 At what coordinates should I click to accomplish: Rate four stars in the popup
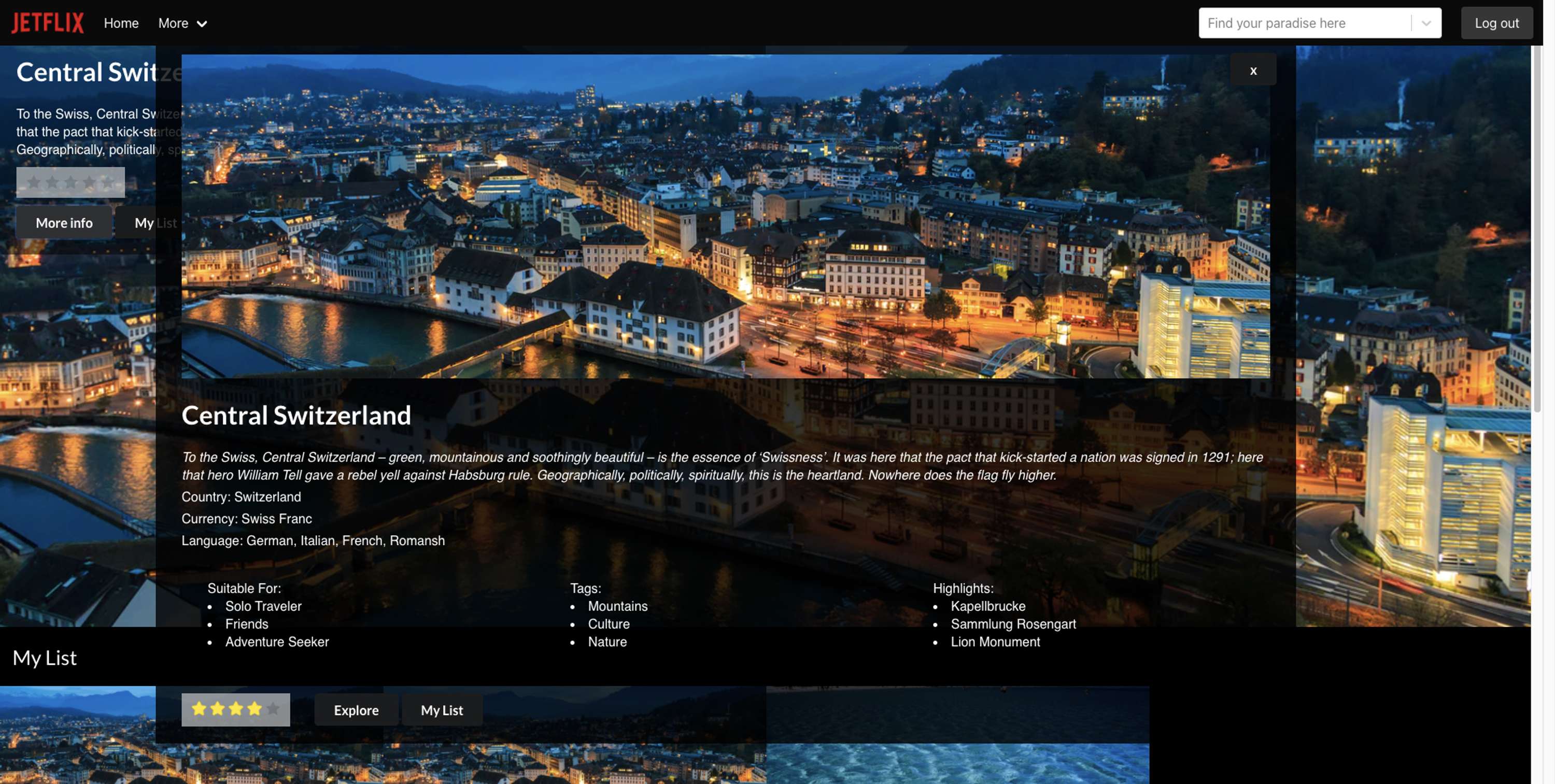(x=255, y=708)
